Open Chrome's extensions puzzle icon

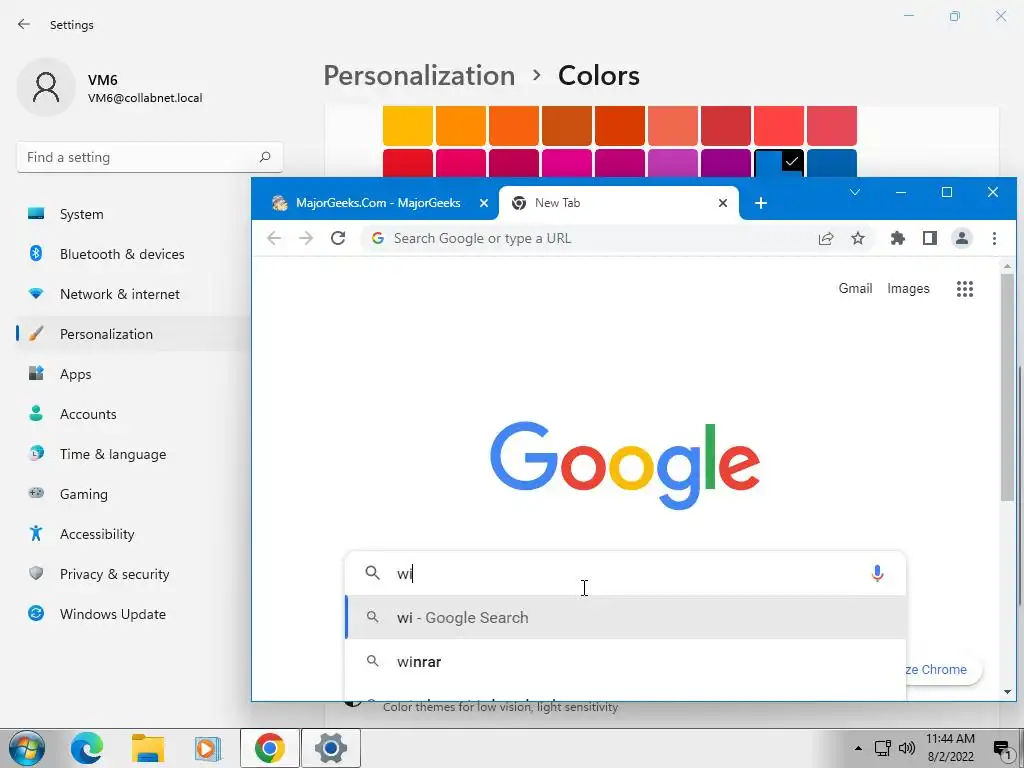pos(898,238)
